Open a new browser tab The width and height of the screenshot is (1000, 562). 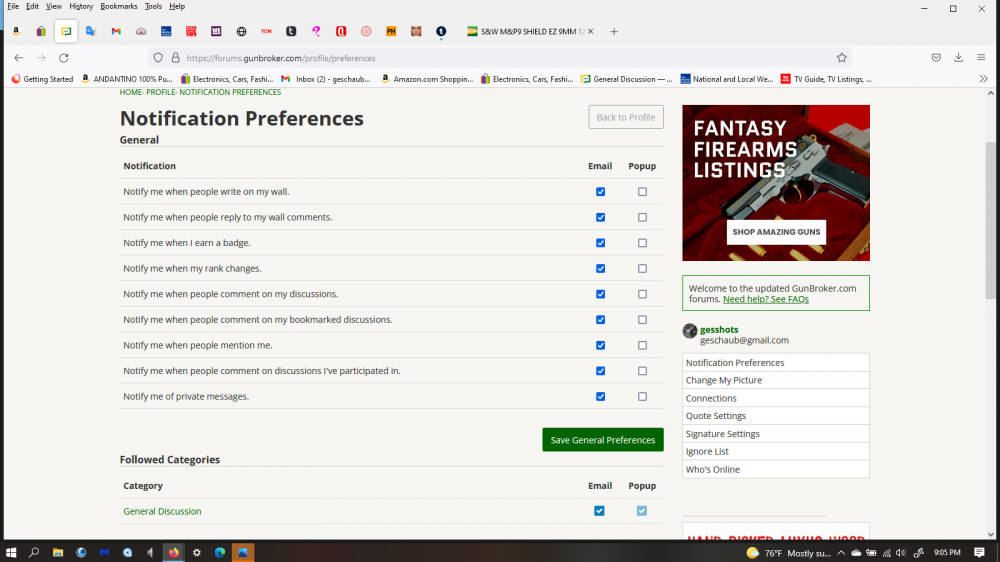click(x=614, y=31)
